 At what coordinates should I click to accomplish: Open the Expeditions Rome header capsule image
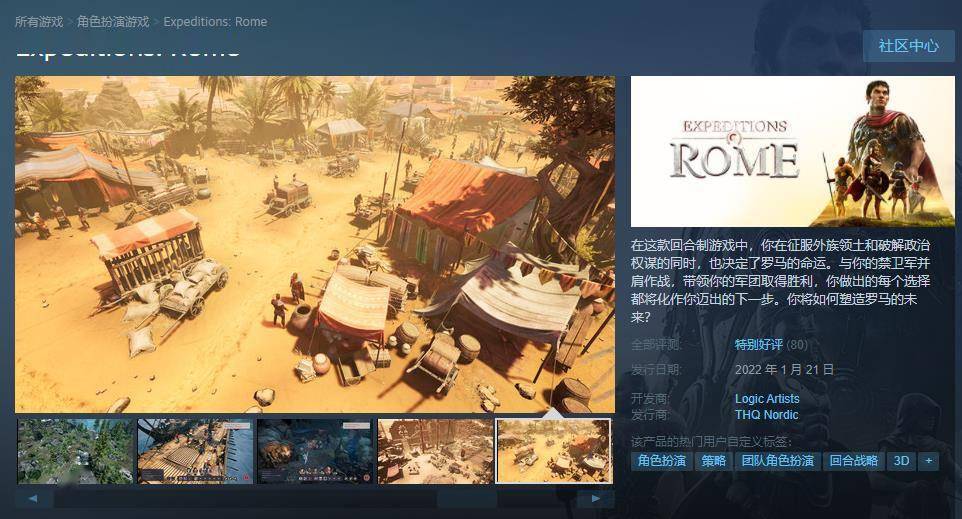793,152
